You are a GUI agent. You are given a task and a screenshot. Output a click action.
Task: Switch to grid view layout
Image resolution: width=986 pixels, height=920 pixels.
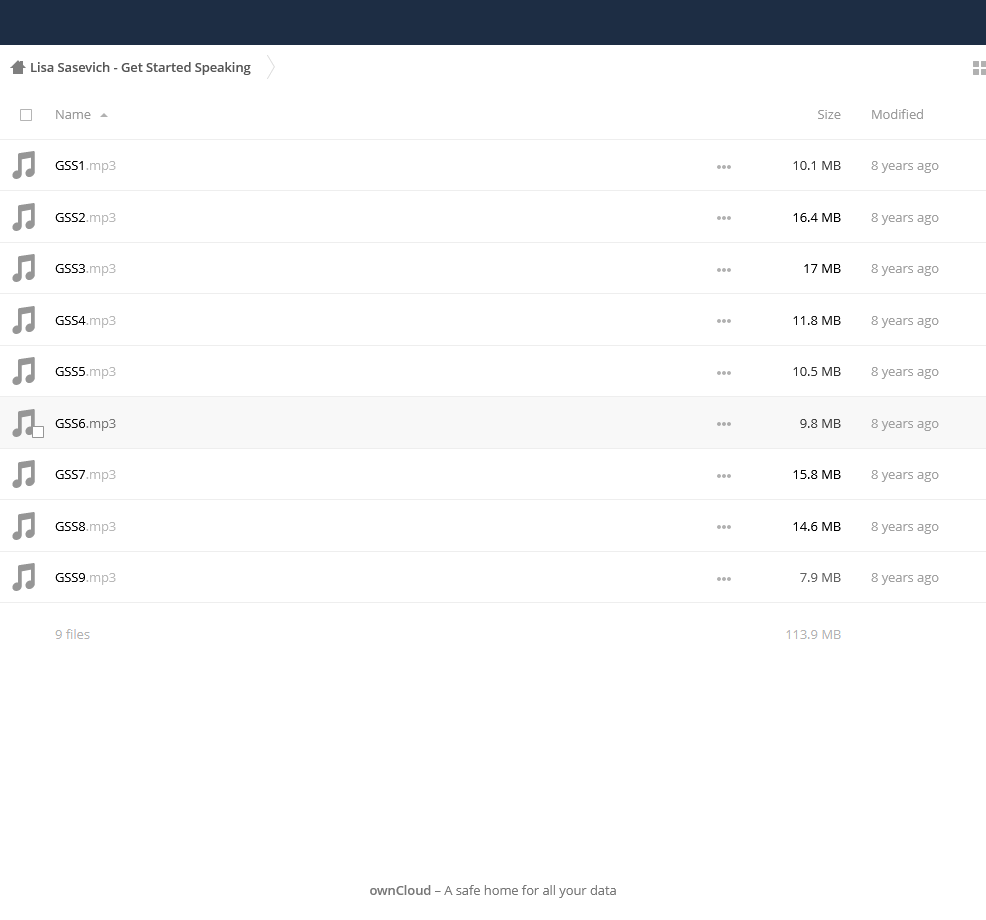(x=979, y=68)
